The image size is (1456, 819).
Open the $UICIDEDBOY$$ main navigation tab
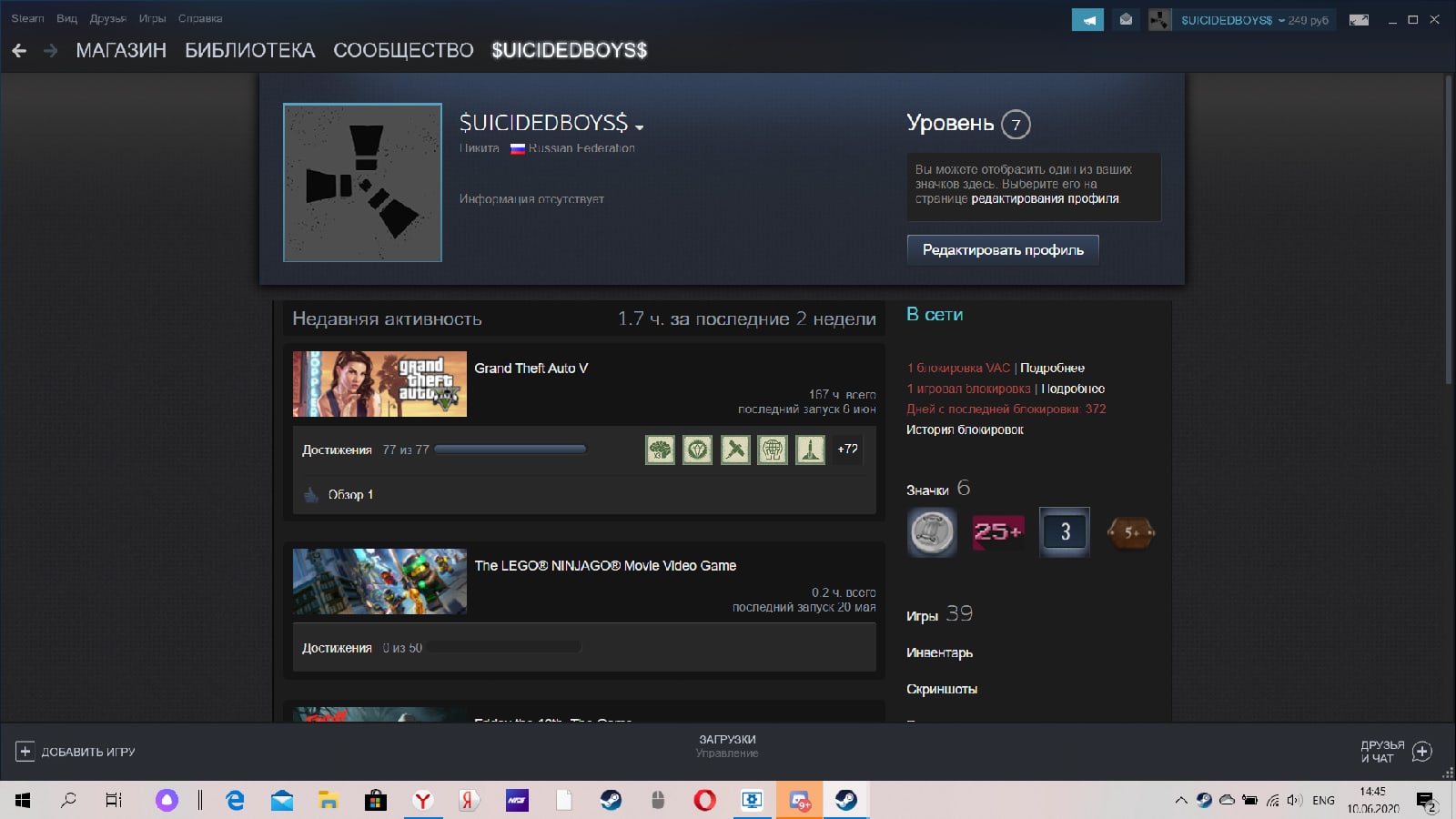tap(570, 51)
